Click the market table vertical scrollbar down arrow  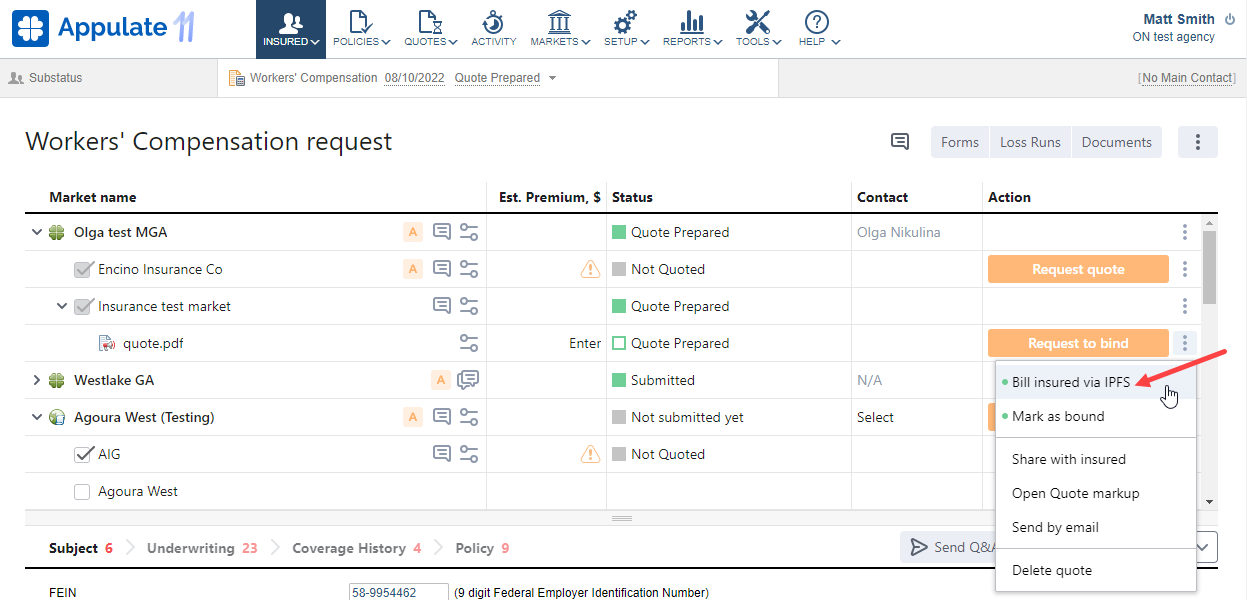pos(1209,501)
